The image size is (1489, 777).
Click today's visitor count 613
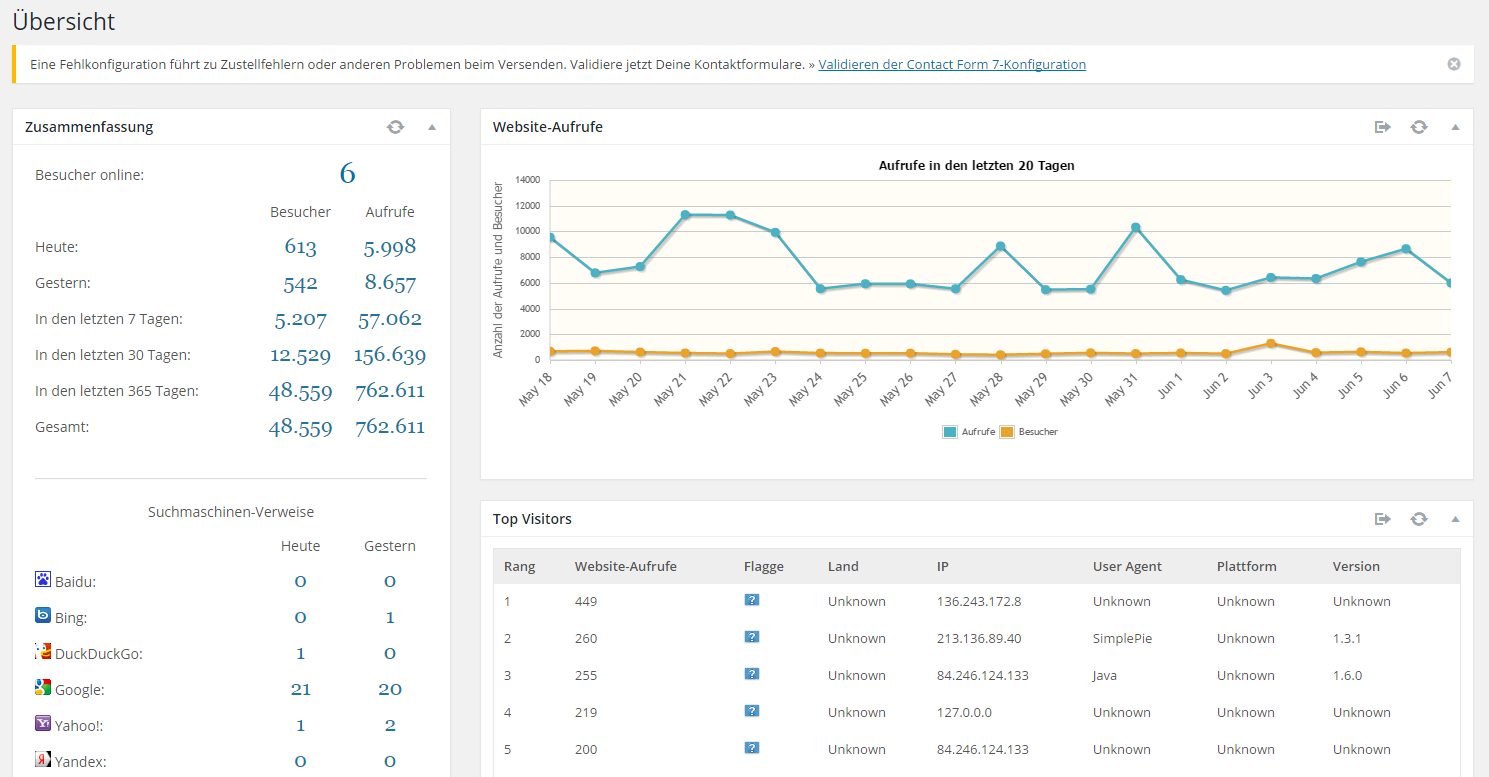pos(300,247)
